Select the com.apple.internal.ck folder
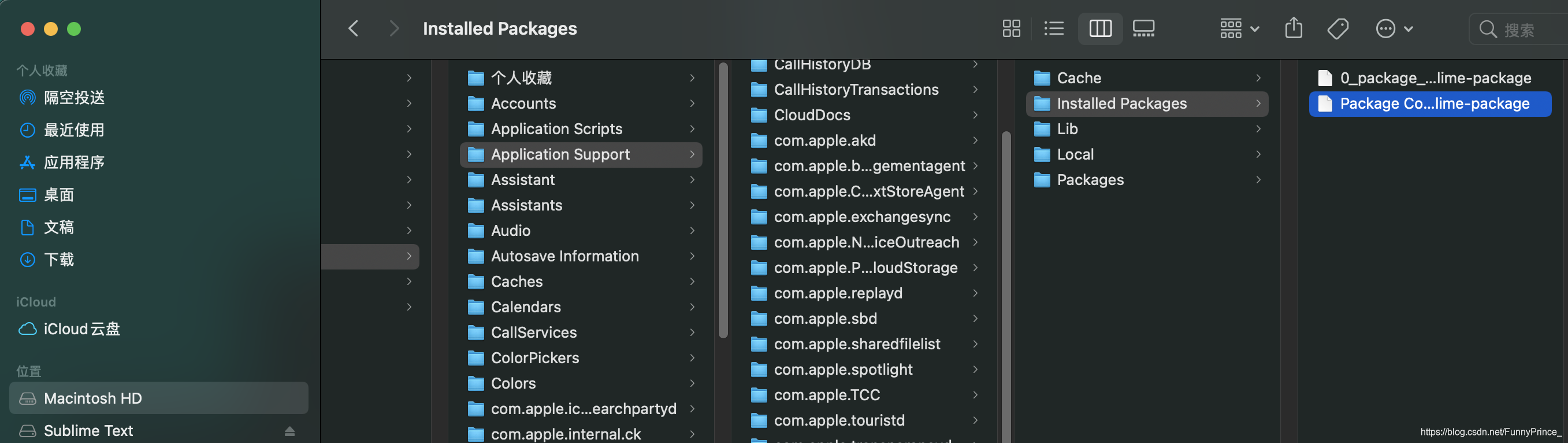 pyautogui.click(x=581, y=434)
